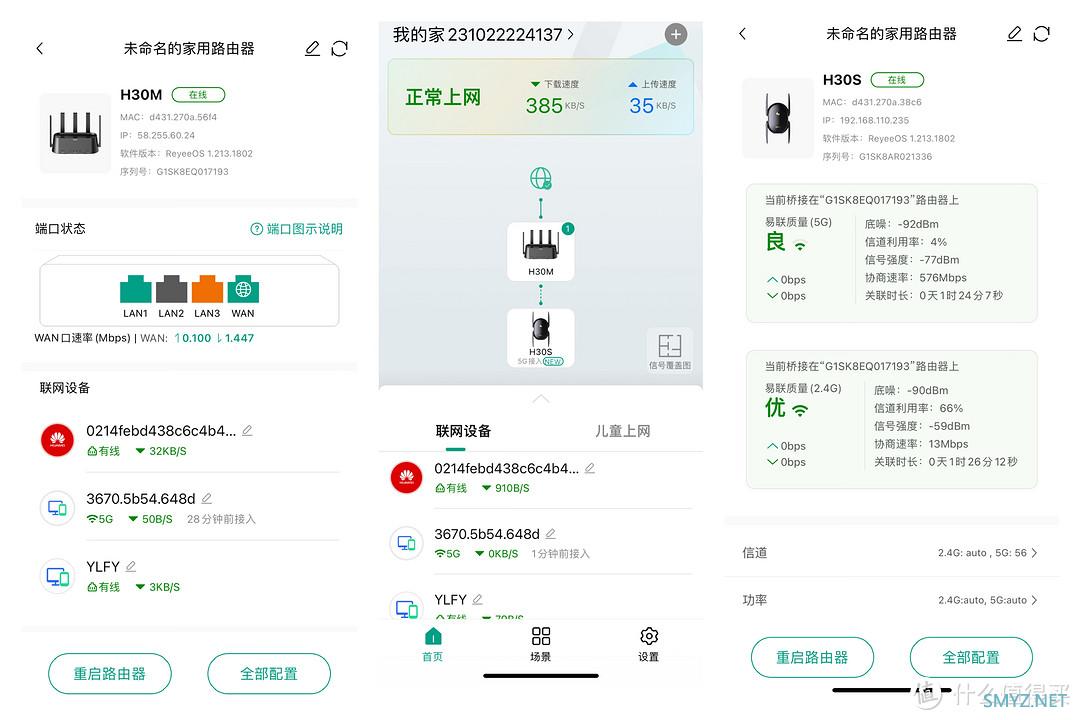Open the 首页 home tab
The image size is (1080, 720).
(433, 644)
